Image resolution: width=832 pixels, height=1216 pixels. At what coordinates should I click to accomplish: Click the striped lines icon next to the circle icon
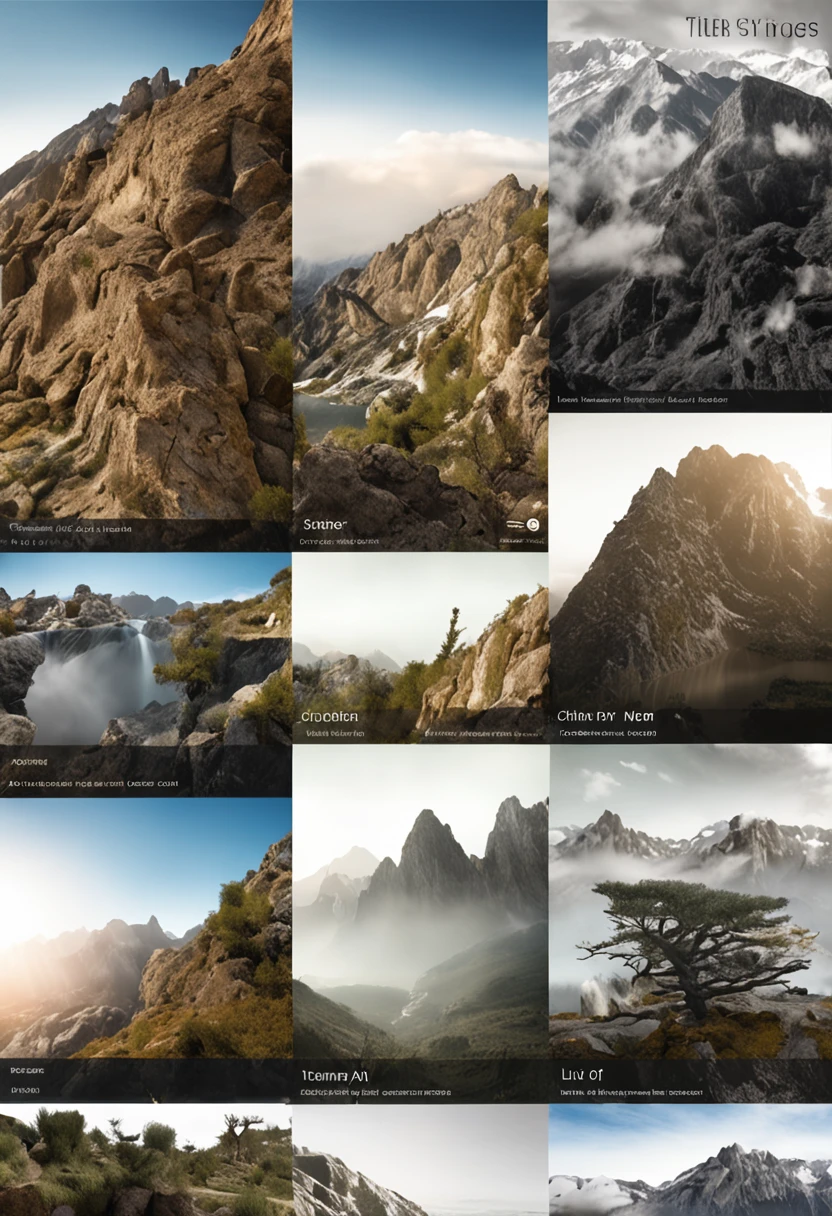[x=514, y=524]
